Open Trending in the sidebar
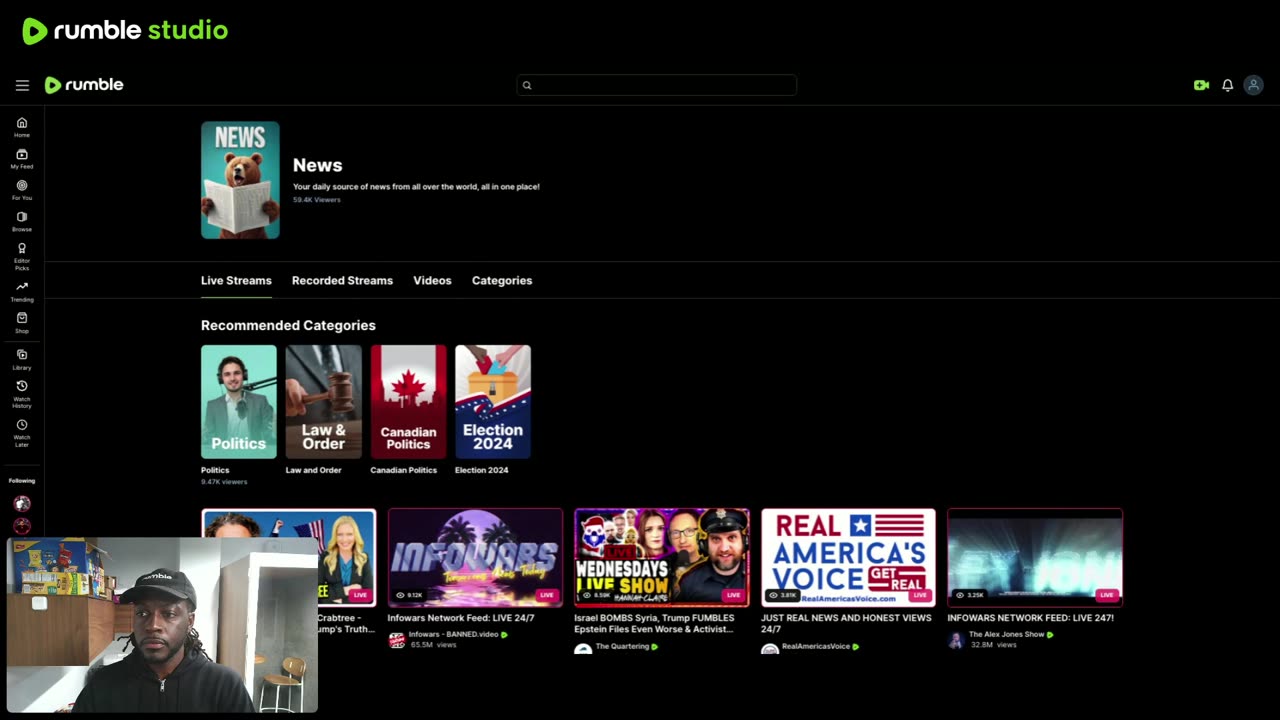 (x=22, y=291)
